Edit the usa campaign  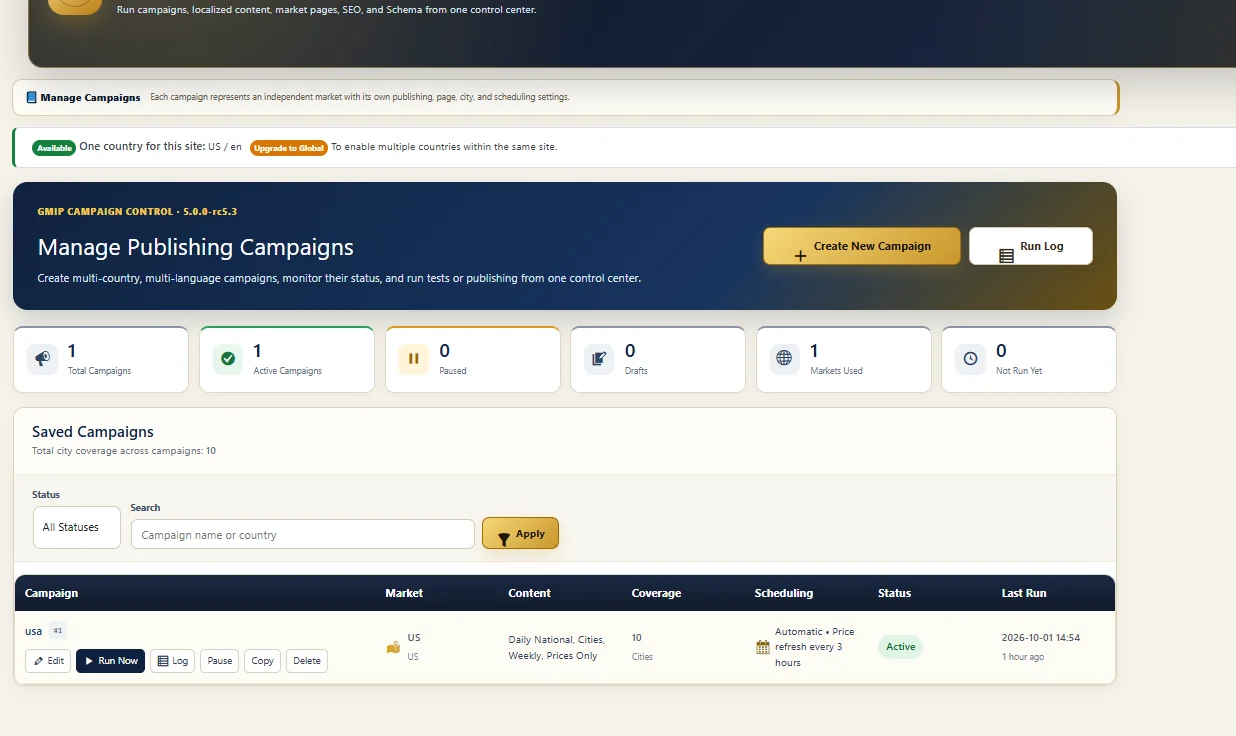click(x=48, y=661)
